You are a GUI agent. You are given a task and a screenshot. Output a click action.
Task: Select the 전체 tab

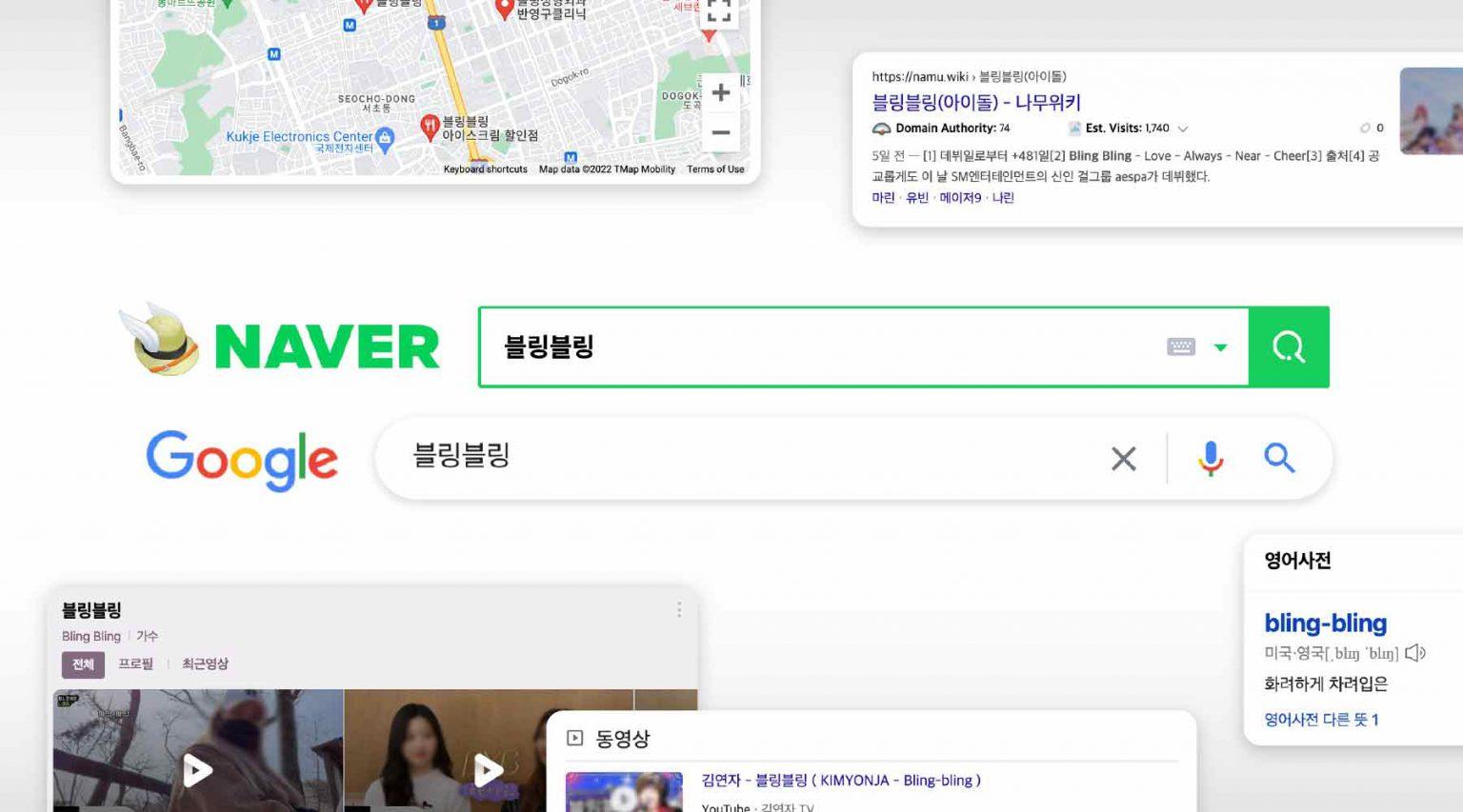point(83,664)
